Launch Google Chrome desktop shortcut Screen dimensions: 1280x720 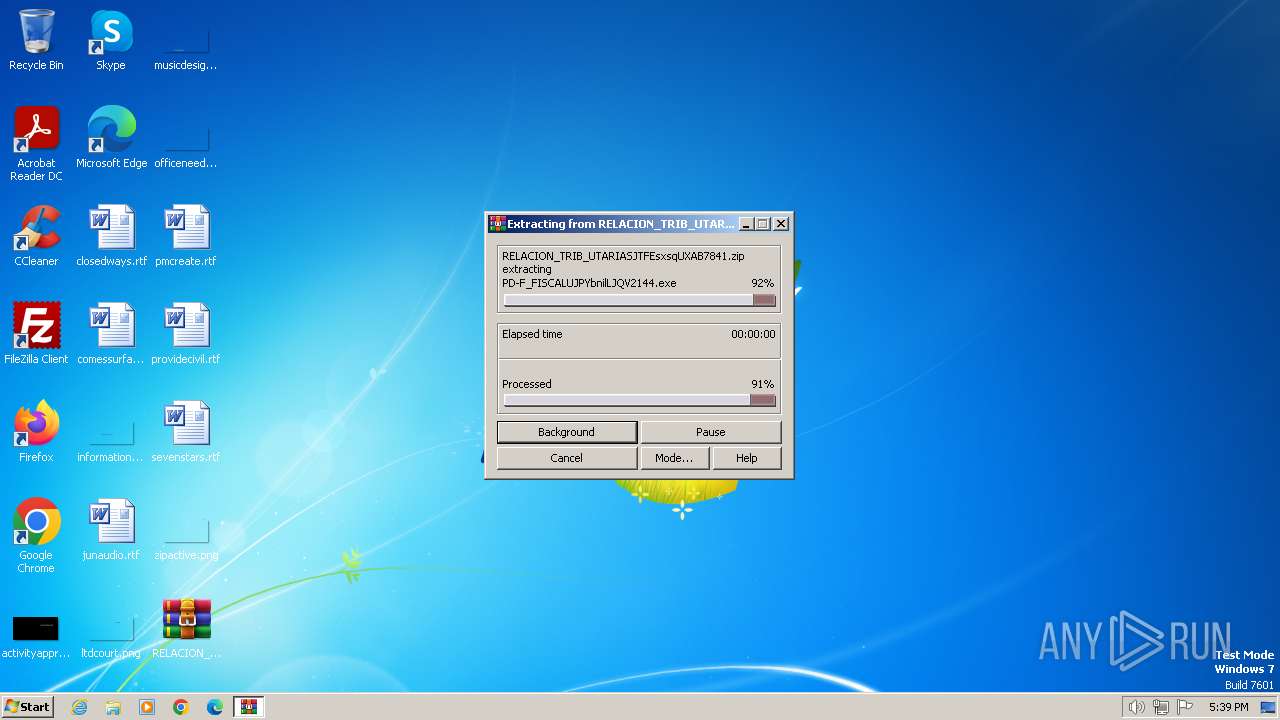[36, 535]
